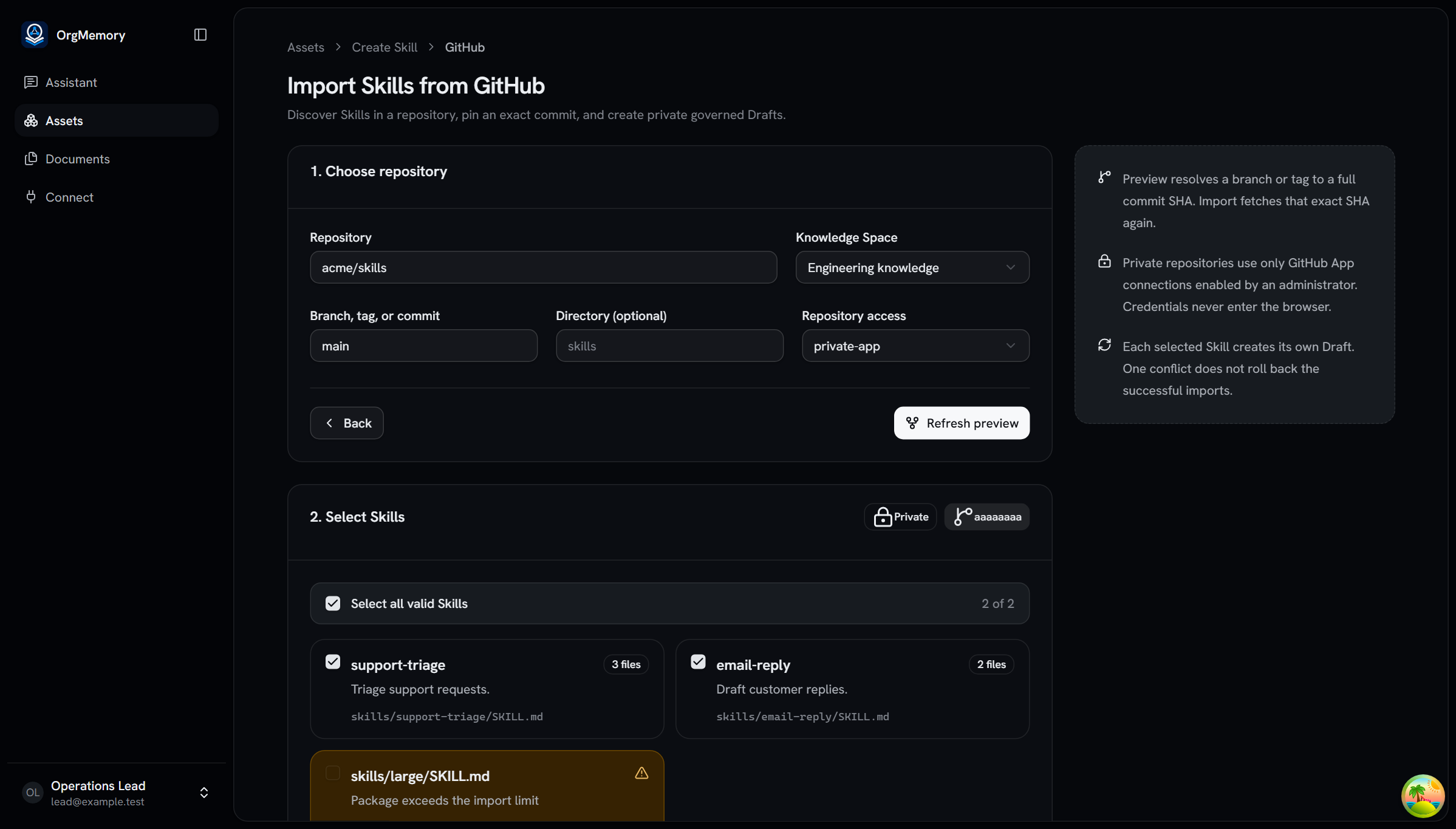The width and height of the screenshot is (1456, 829).
Task: Click the lock icon in info panel
Action: (1104, 261)
